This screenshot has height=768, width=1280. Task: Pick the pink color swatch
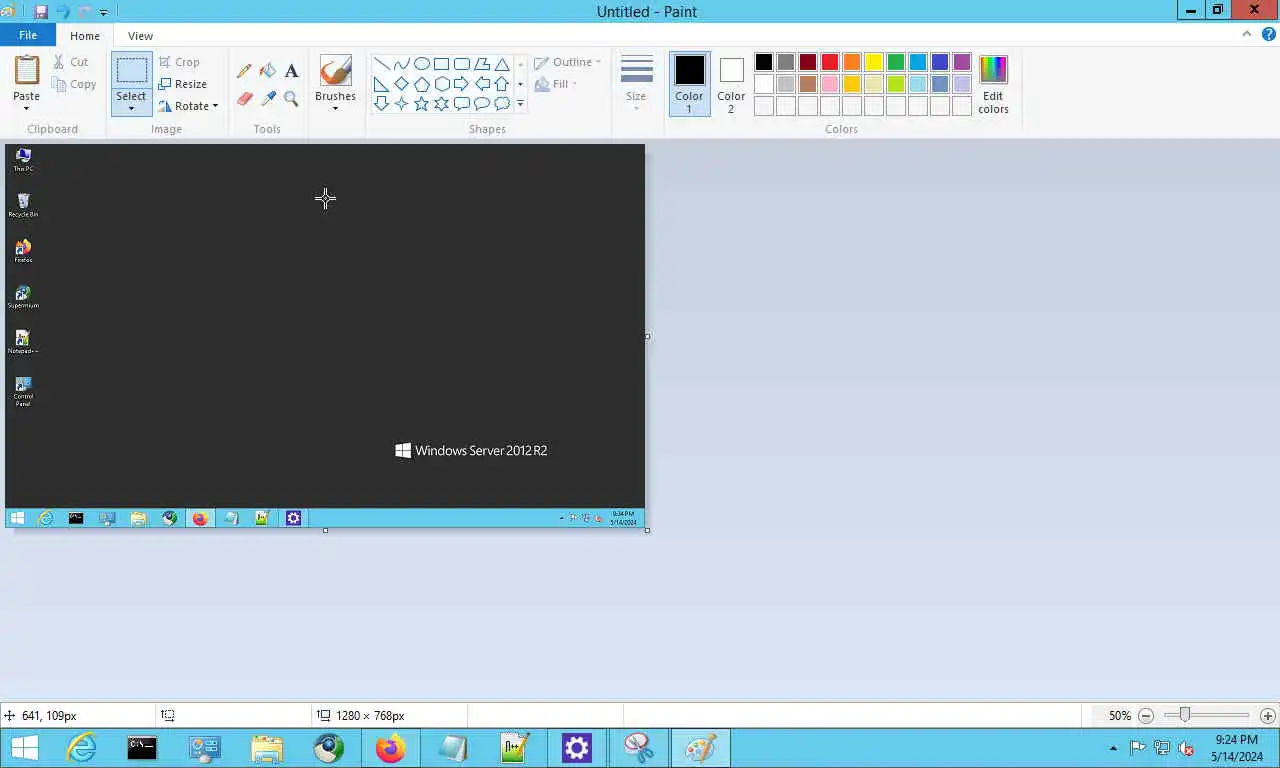click(830, 84)
